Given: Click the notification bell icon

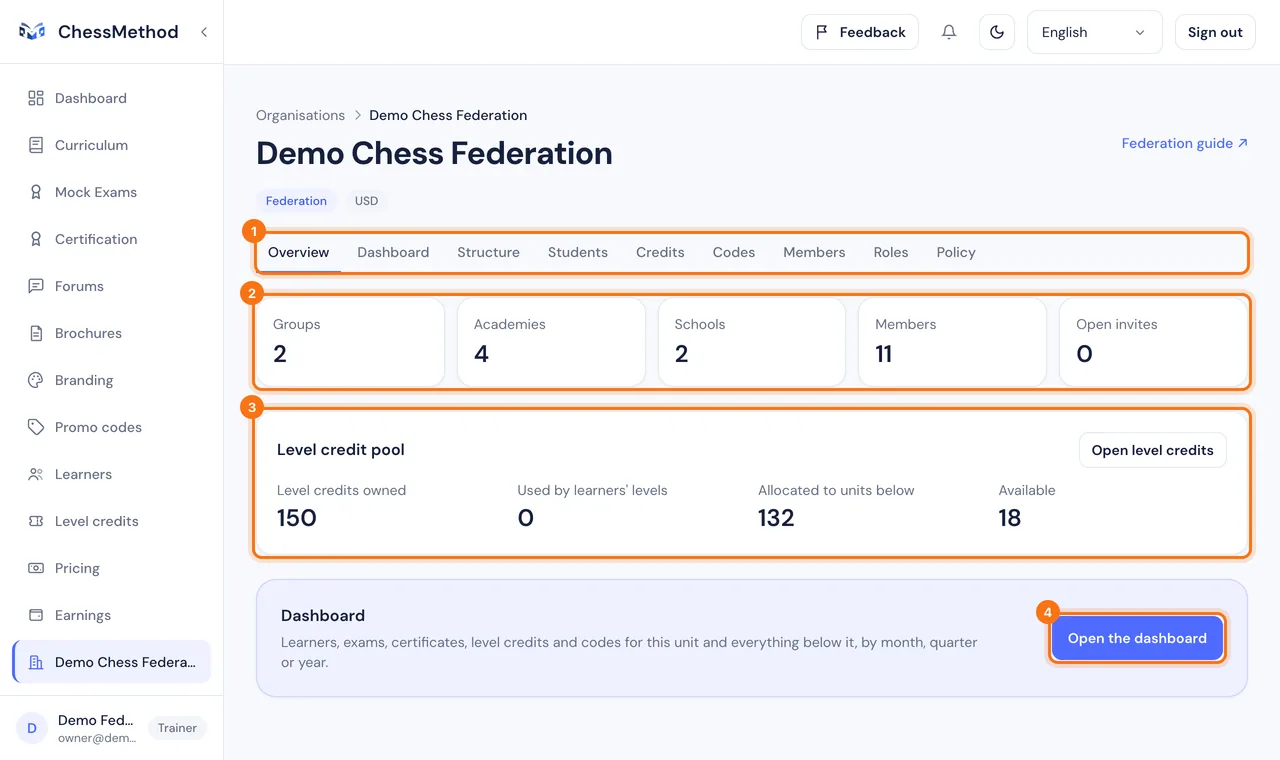Looking at the screenshot, I should pos(949,32).
